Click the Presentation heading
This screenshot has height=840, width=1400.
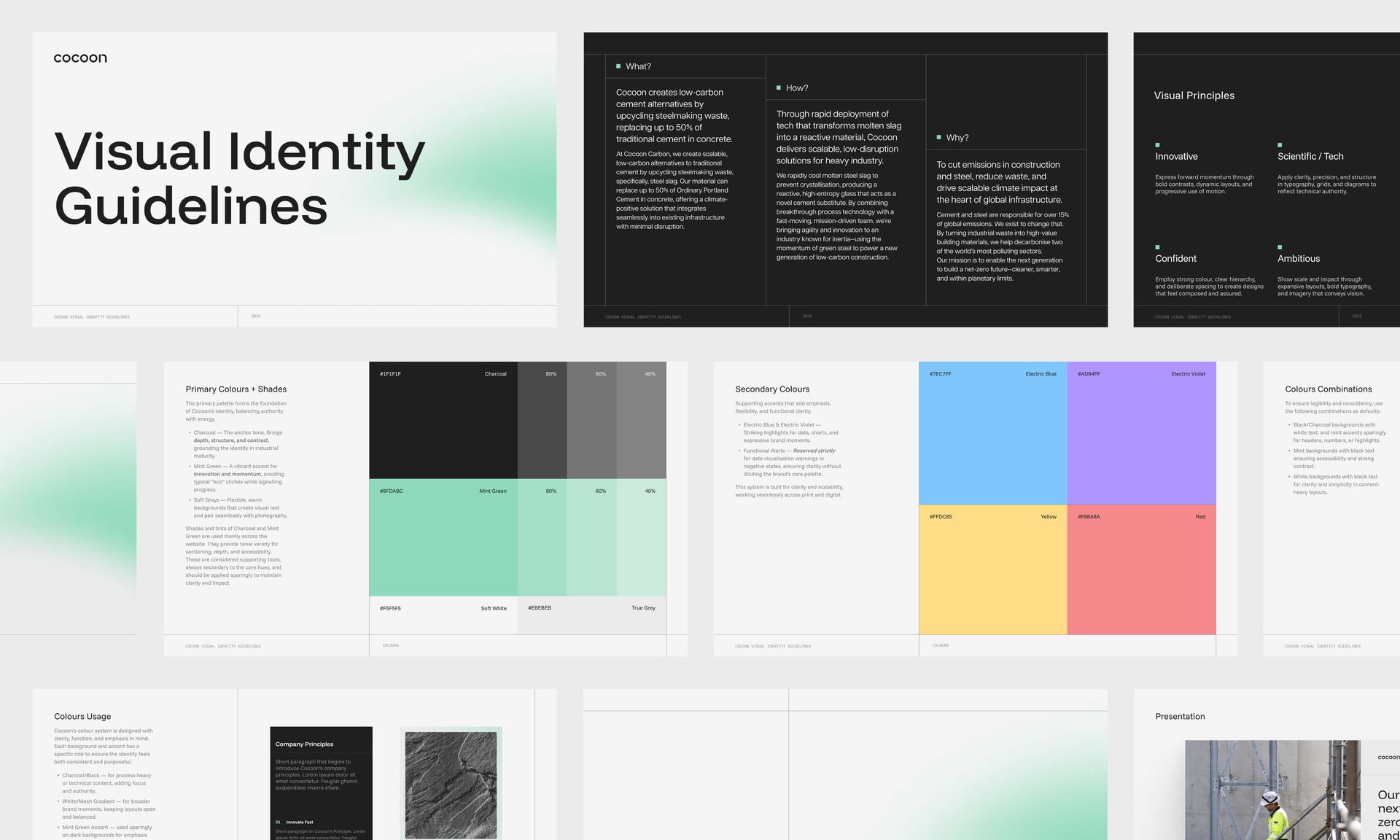tap(1180, 717)
